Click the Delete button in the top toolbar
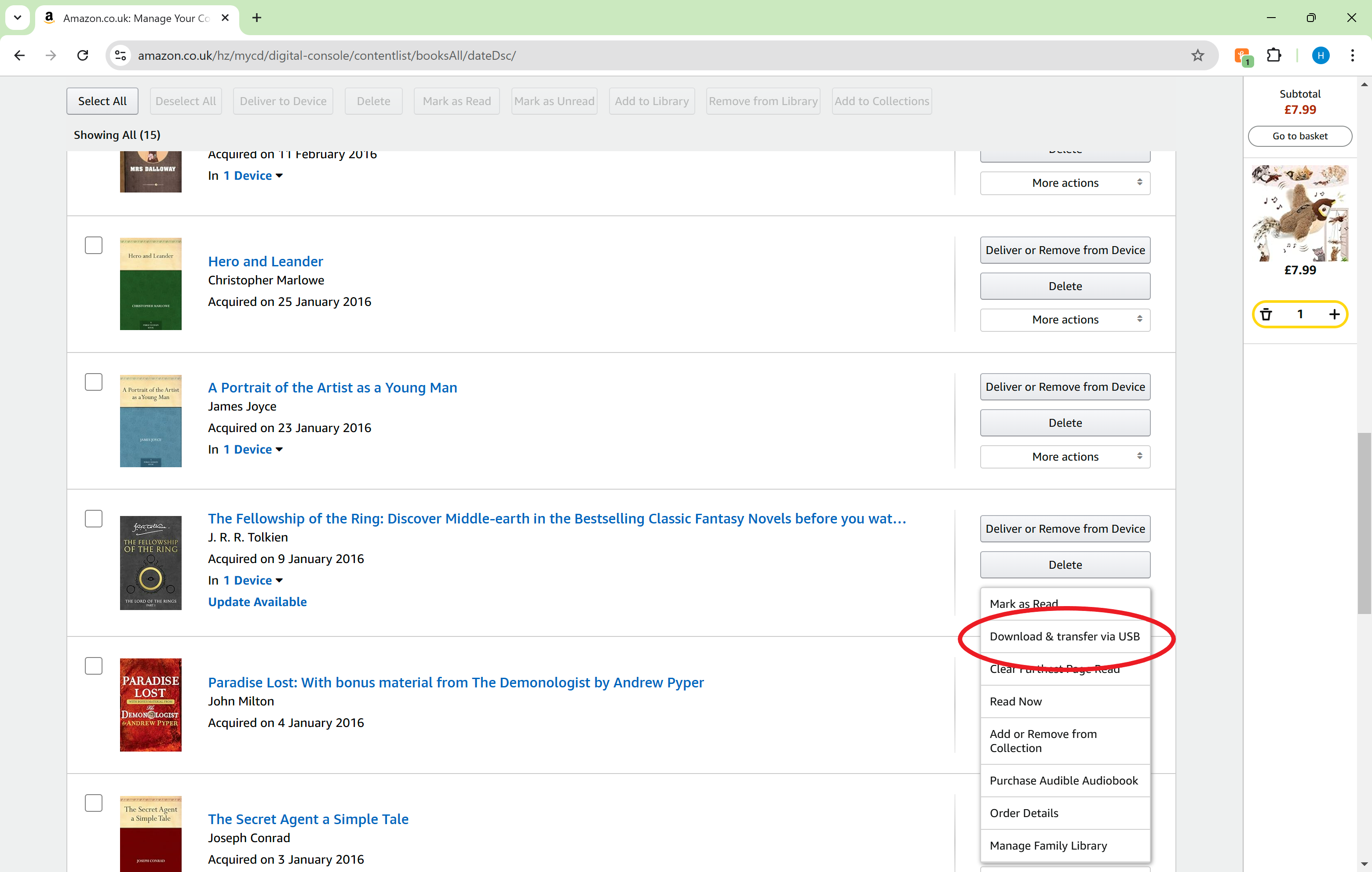1372x872 pixels. [374, 101]
